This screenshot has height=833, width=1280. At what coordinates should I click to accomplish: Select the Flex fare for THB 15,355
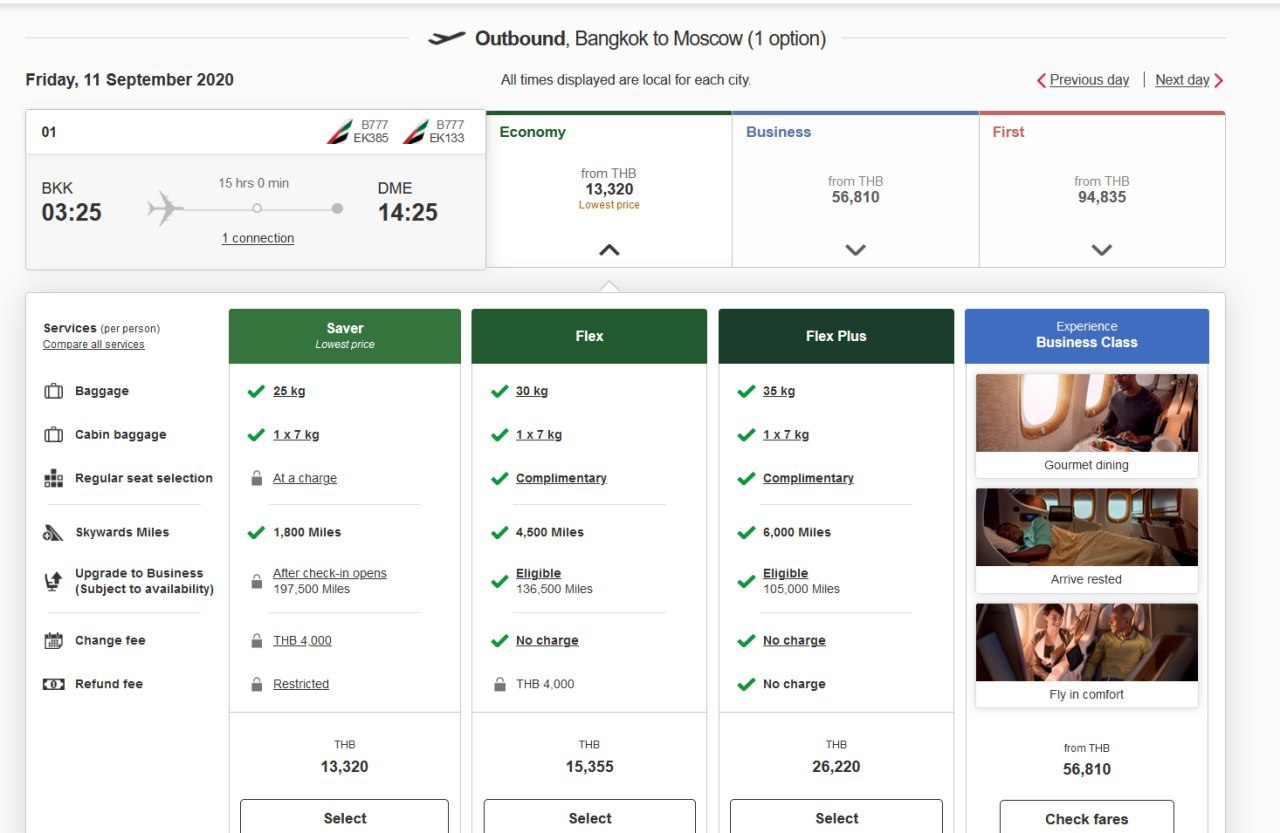(590, 816)
